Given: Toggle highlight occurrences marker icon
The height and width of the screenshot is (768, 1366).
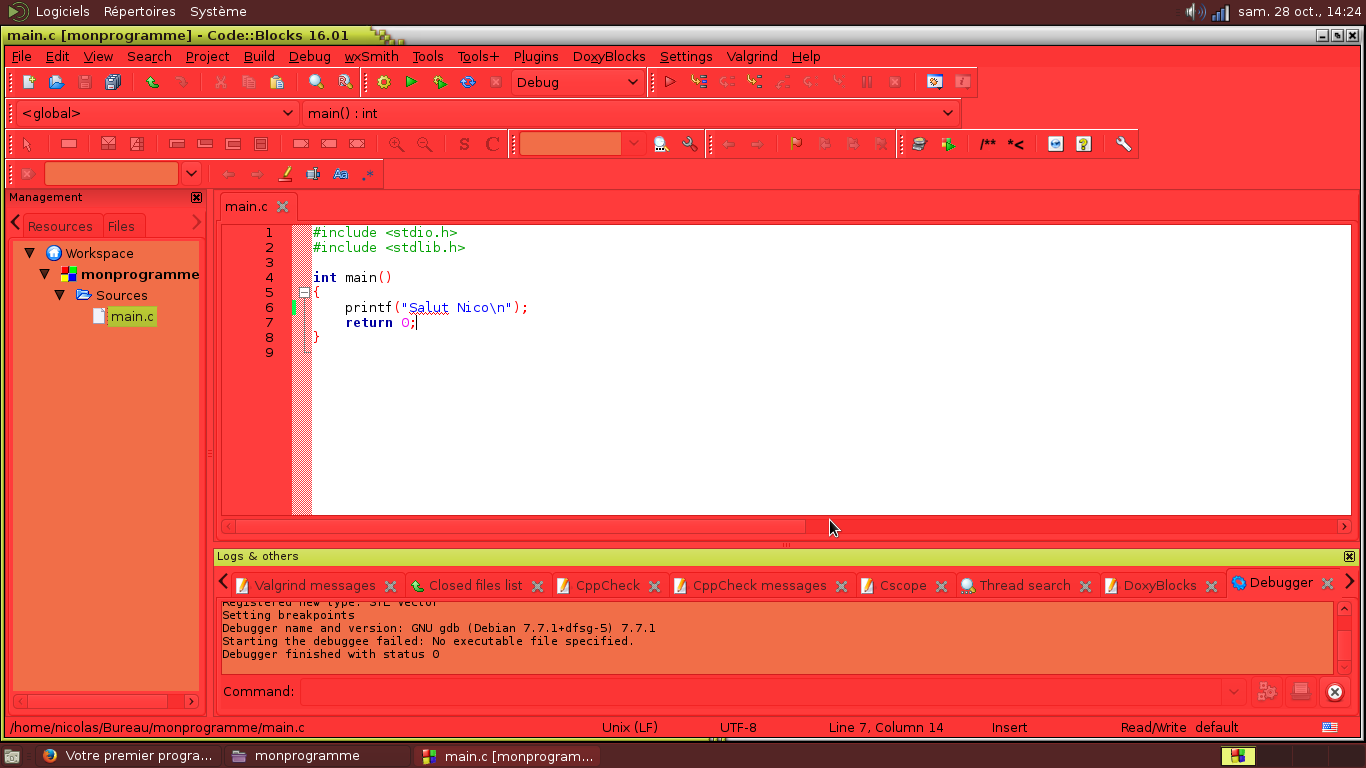Looking at the screenshot, I should tap(285, 174).
